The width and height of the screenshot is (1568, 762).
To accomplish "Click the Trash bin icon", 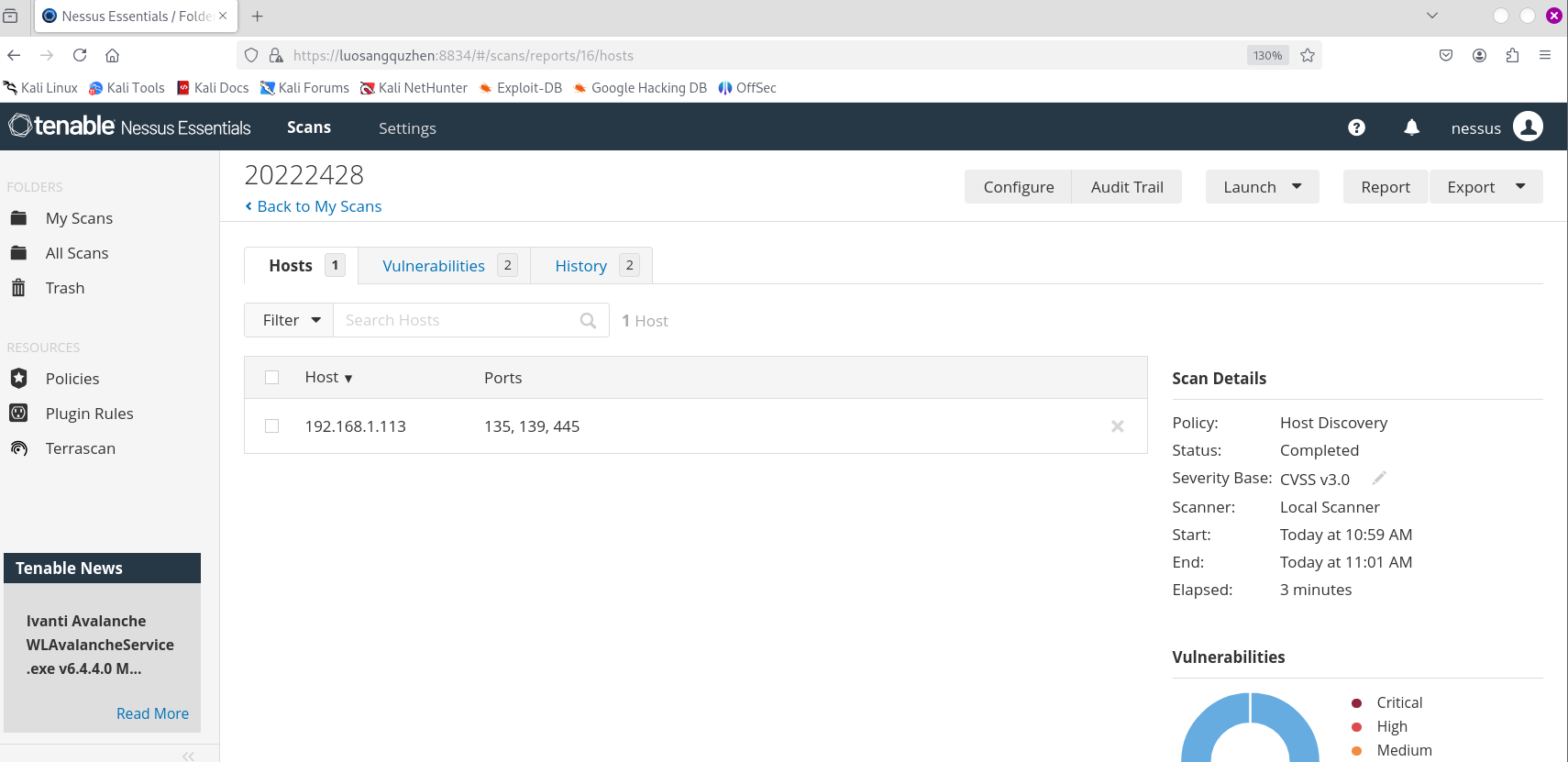I will [x=18, y=288].
